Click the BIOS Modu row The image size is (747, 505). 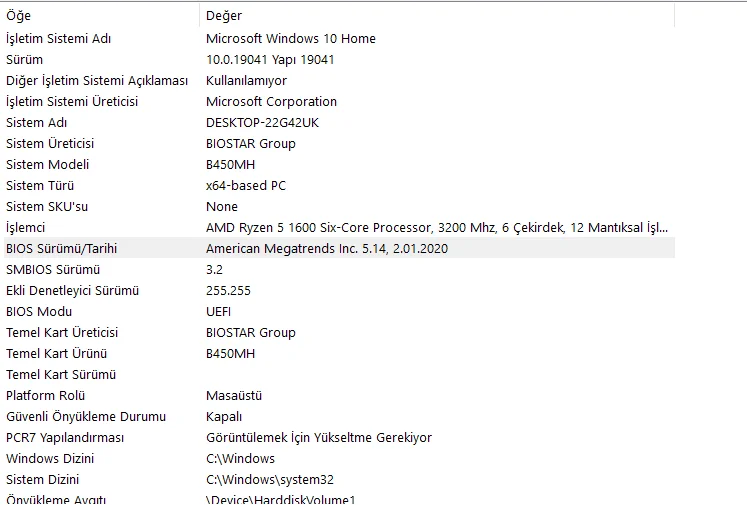(39, 311)
